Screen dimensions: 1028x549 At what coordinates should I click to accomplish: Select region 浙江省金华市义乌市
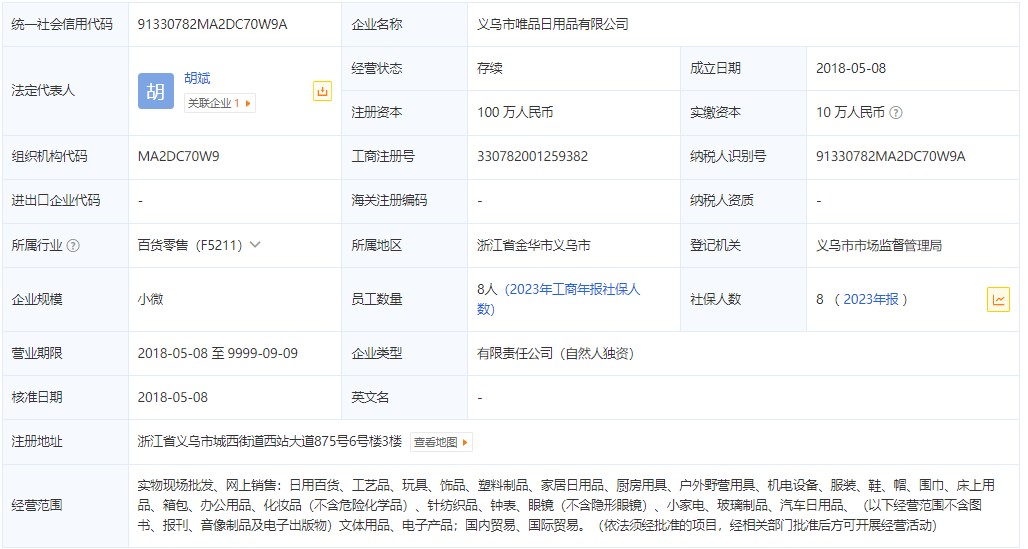click(534, 245)
